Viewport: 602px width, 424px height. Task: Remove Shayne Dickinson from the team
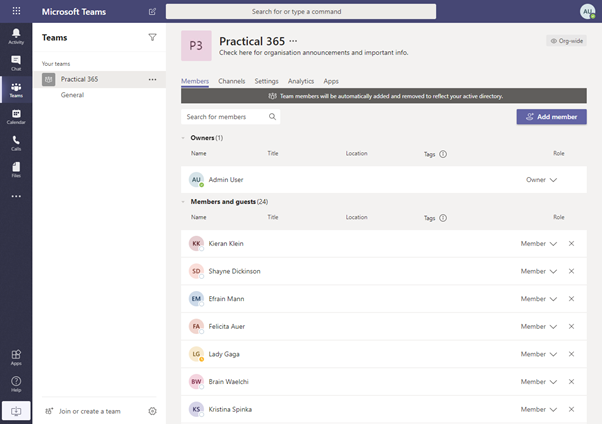click(x=571, y=271)
